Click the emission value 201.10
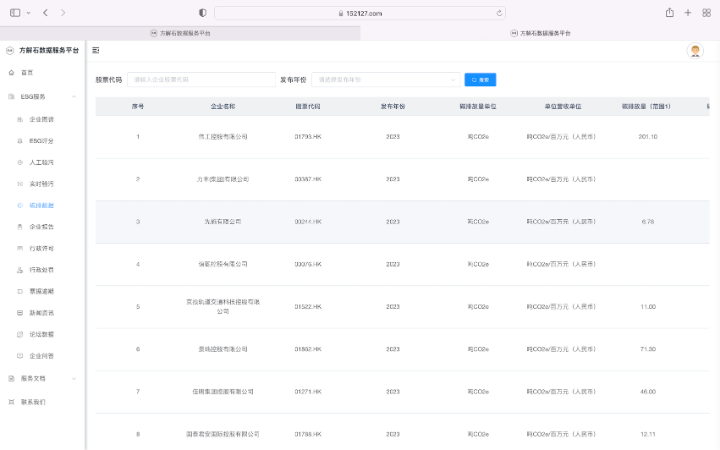Viewport: 720px width, 450px height. click(648, 137)
